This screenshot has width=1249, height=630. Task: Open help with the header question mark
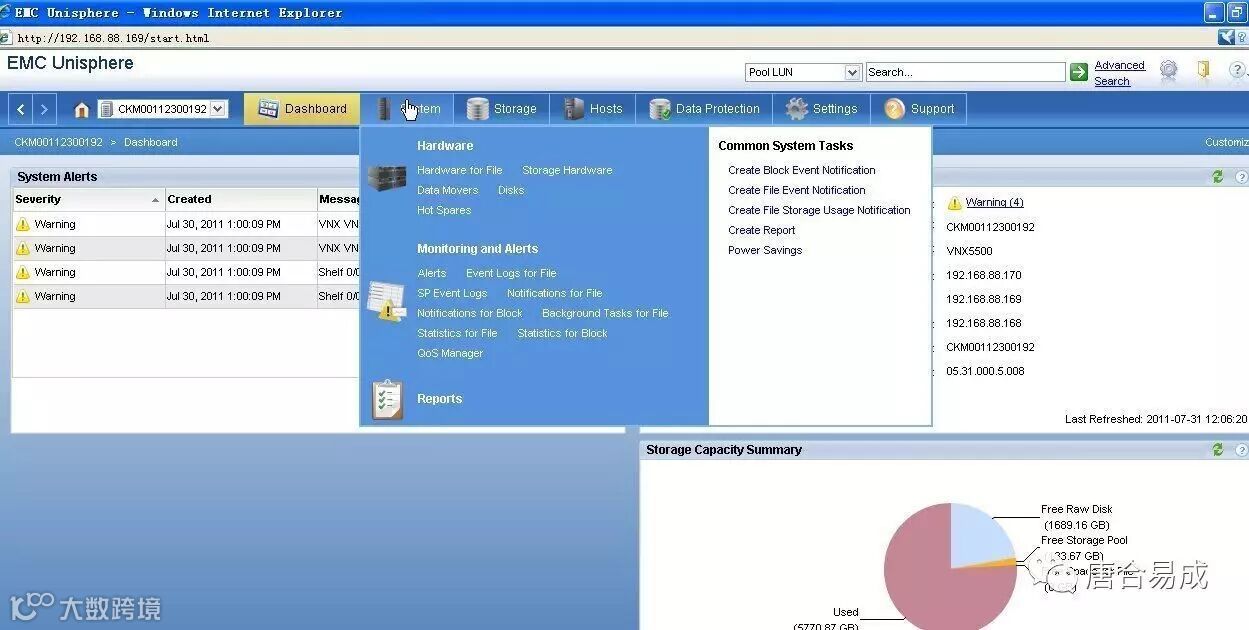pyautogui.click(x=1237, y=71)
